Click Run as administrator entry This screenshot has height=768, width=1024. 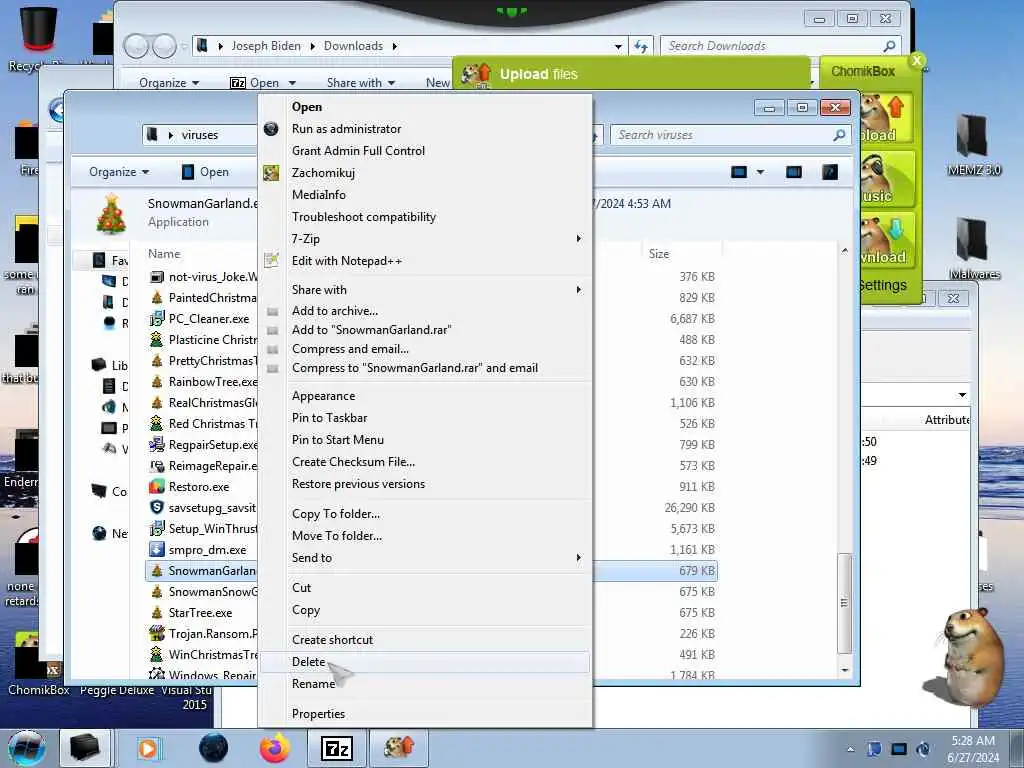346,129
